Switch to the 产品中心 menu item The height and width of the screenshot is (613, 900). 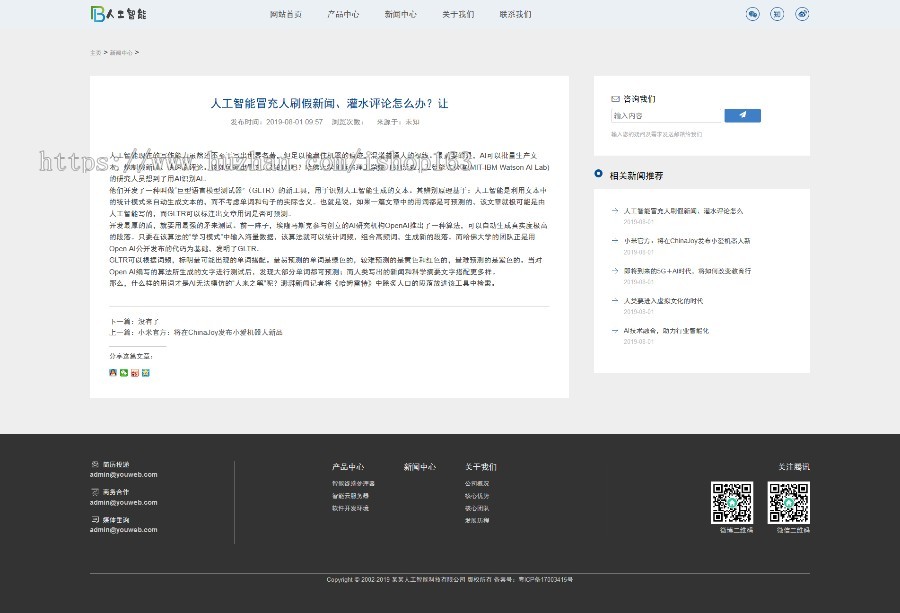343,14
